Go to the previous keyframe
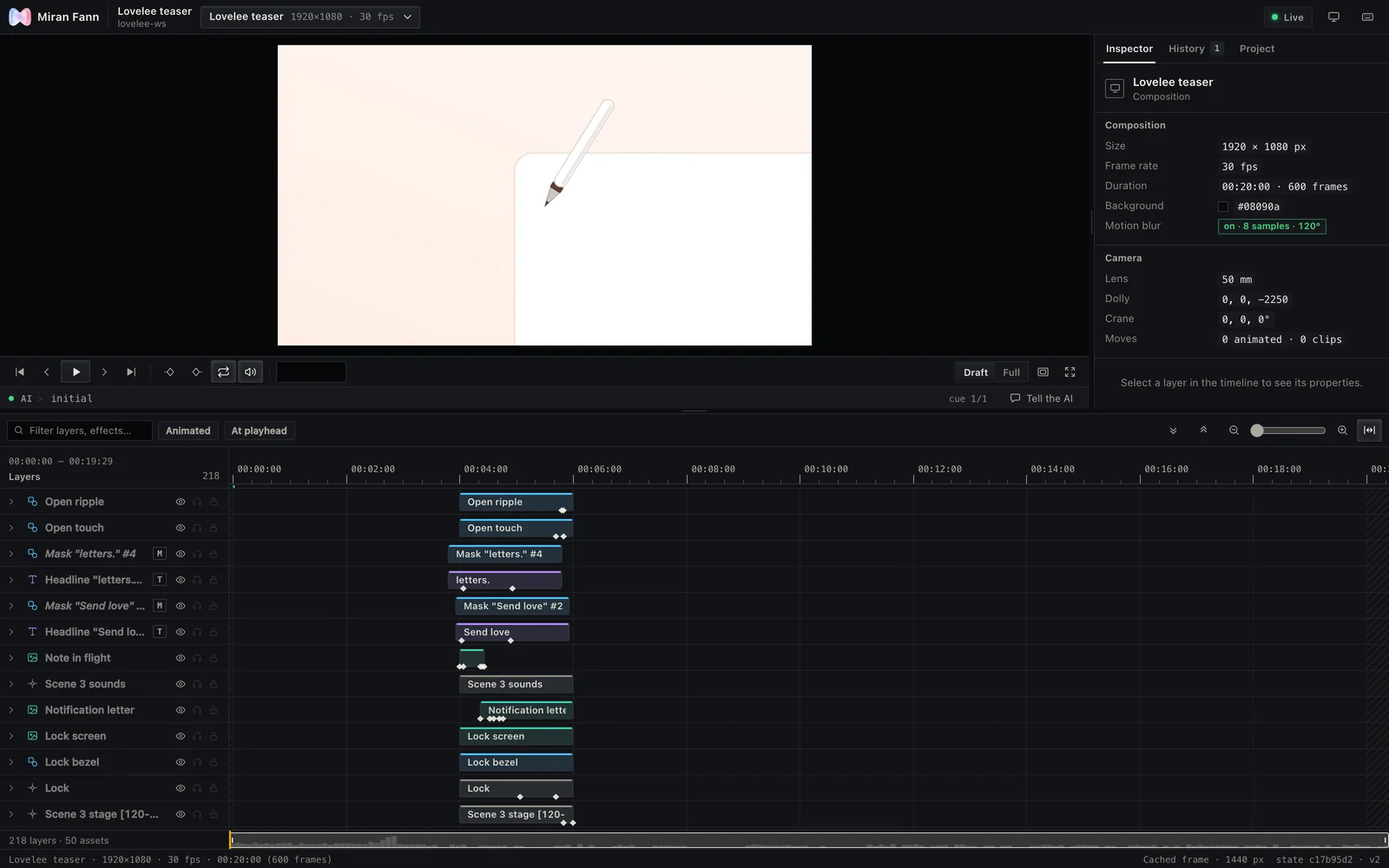This screenshot has height=868, width=1389. coord(169,372)
